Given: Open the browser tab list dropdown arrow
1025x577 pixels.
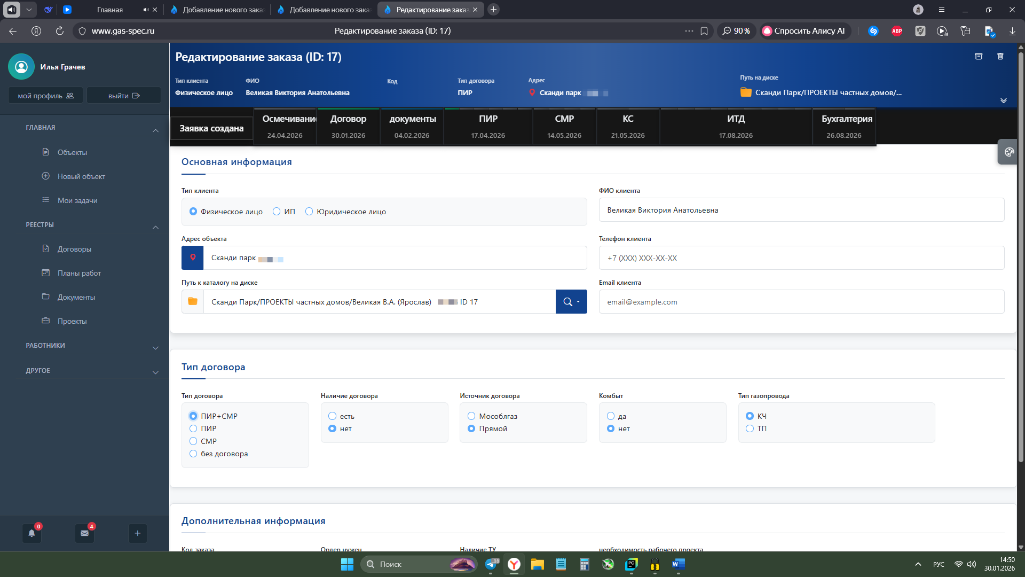Looking at the screenshot, I should coord(29,10).
